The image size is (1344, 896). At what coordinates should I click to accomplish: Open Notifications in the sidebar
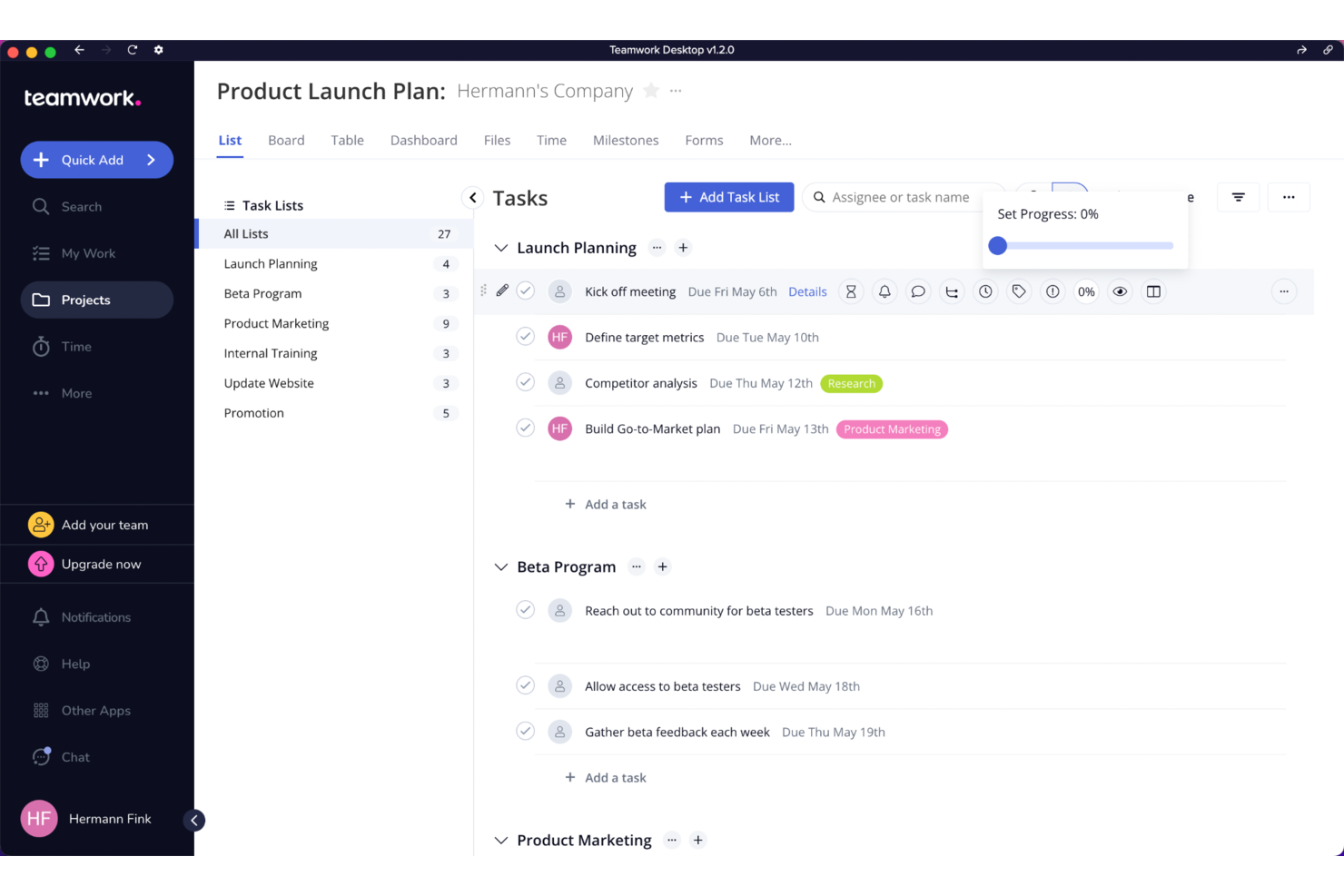coord(97,617)
